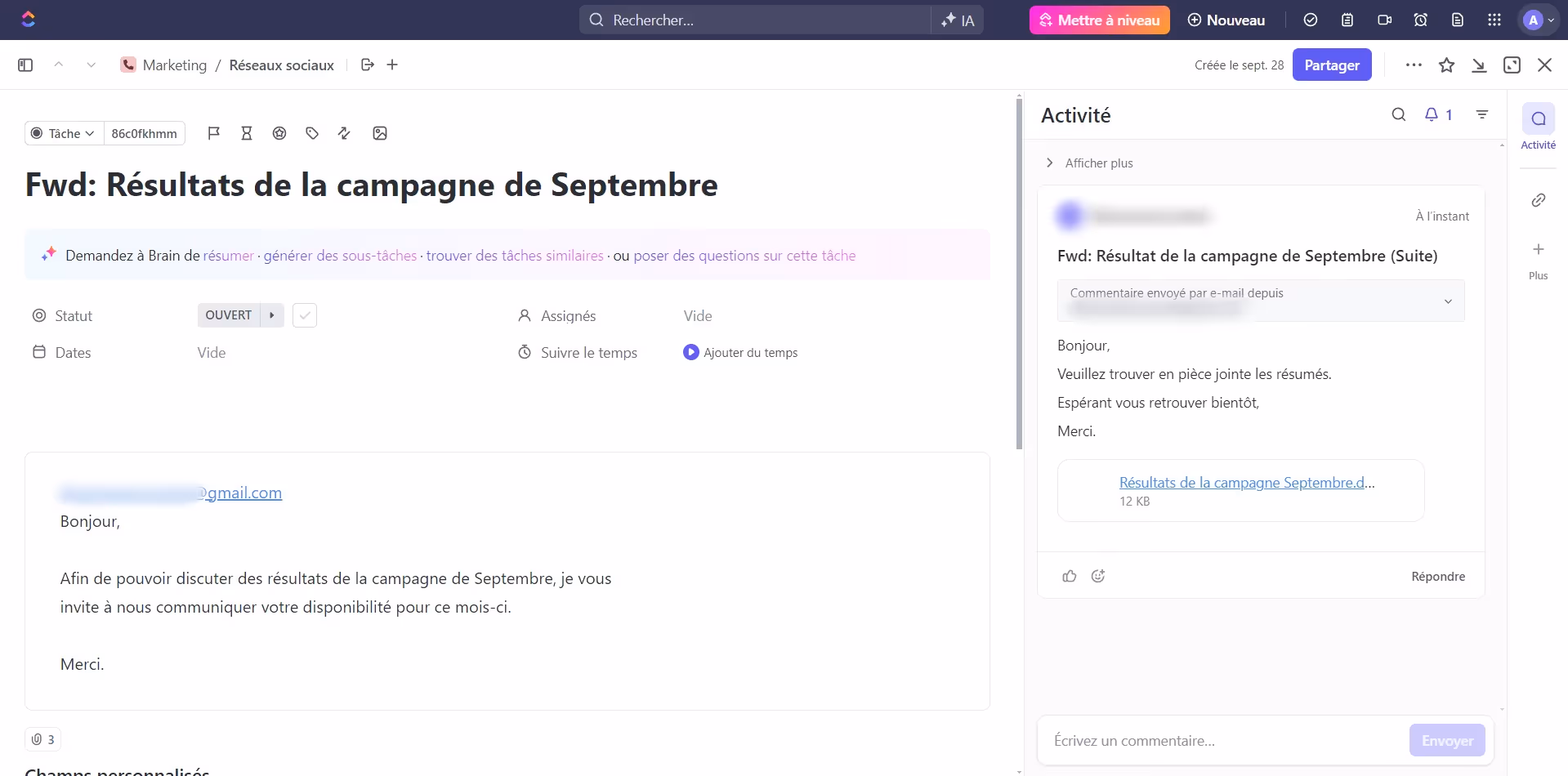This screenshot has height=776, width=1568.
Task: Set a priority flag for the task
Action: click(x=214, y=133)
